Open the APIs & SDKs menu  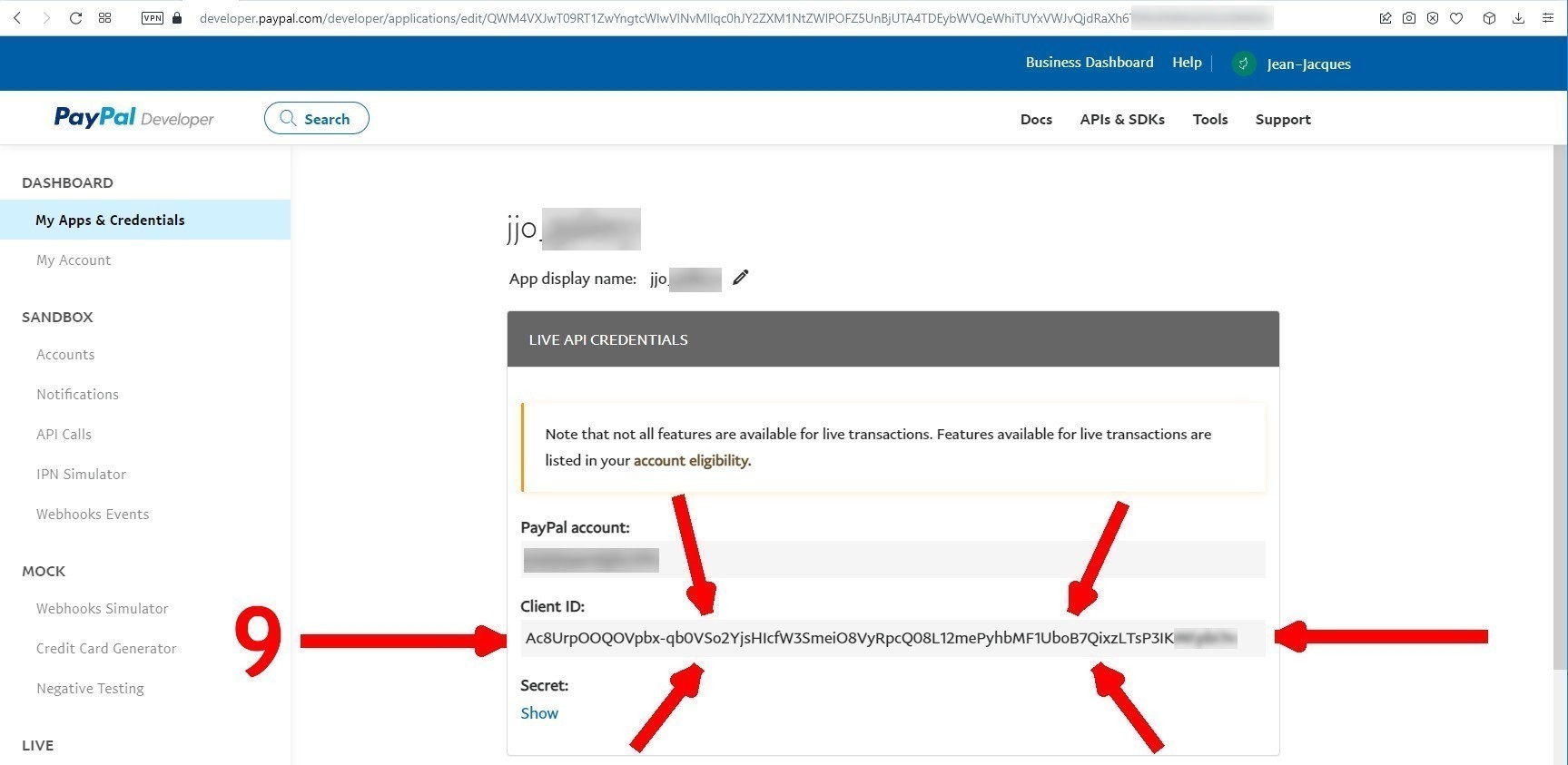[x=1122, y=119]
